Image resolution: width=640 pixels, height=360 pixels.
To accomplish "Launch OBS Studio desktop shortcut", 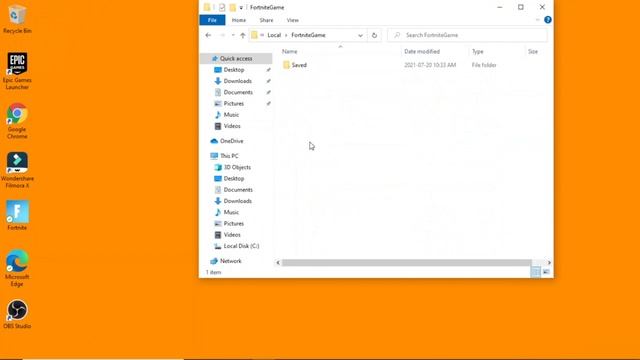I will tap(17, 314).
